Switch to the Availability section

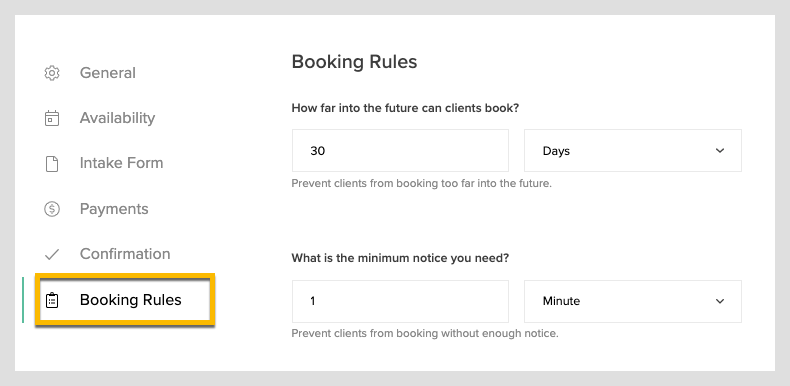pos(117,118)
